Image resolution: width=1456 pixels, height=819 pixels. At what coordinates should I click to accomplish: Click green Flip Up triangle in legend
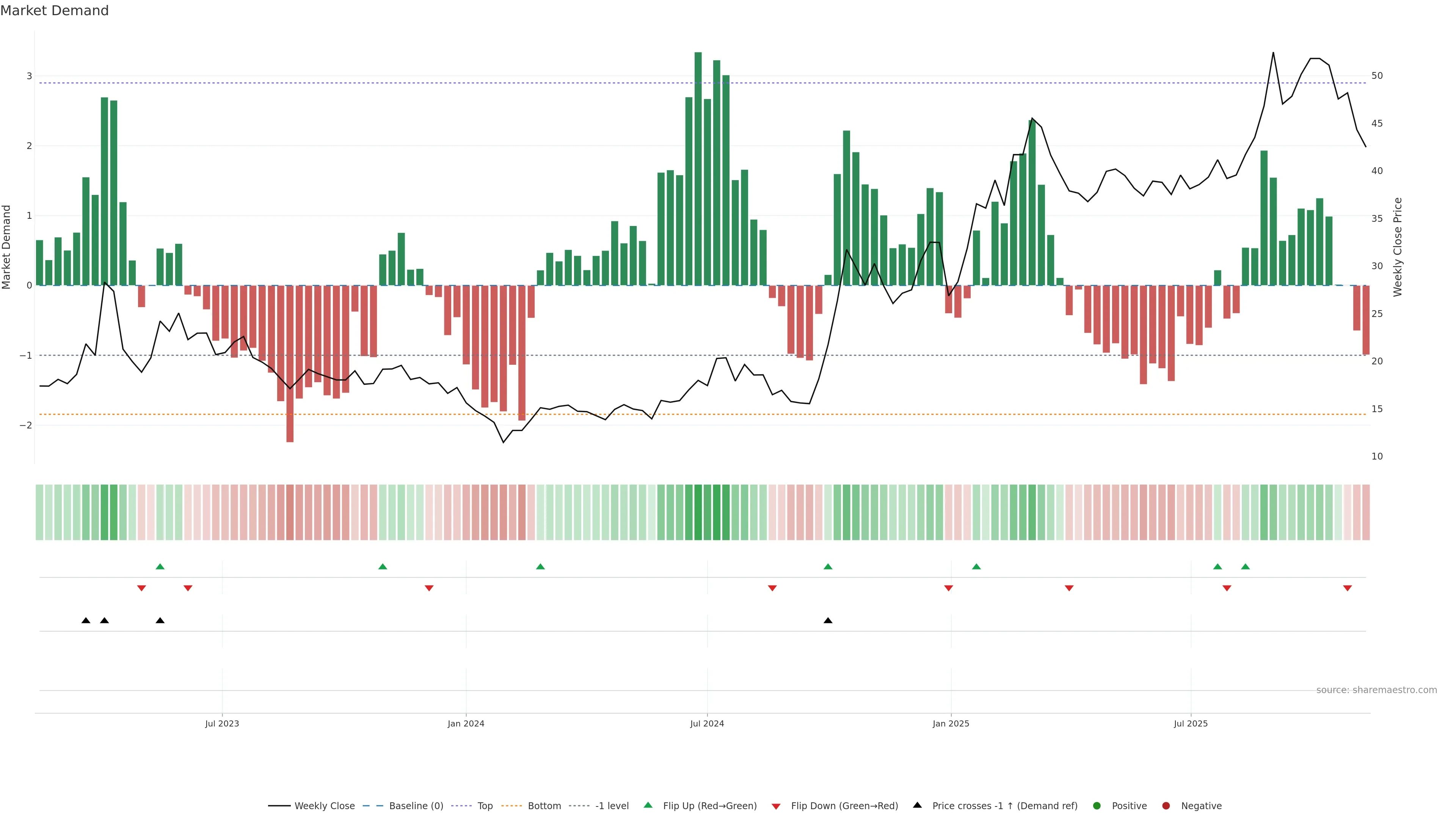[648, 805]
